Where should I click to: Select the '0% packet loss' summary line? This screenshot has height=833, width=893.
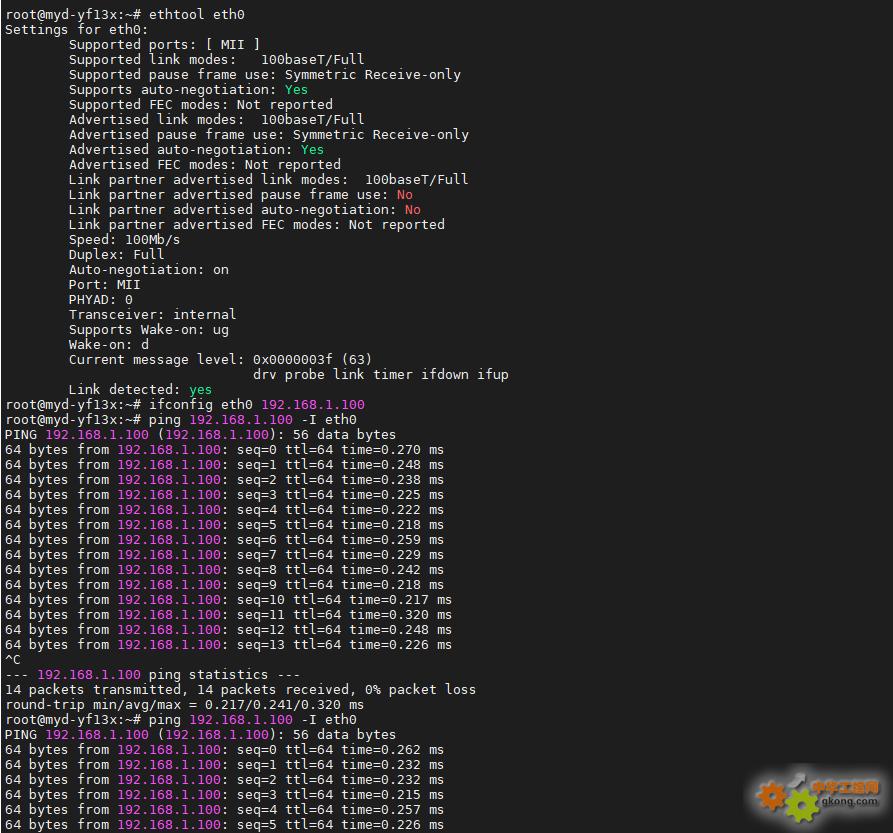(x=240, y=690)
